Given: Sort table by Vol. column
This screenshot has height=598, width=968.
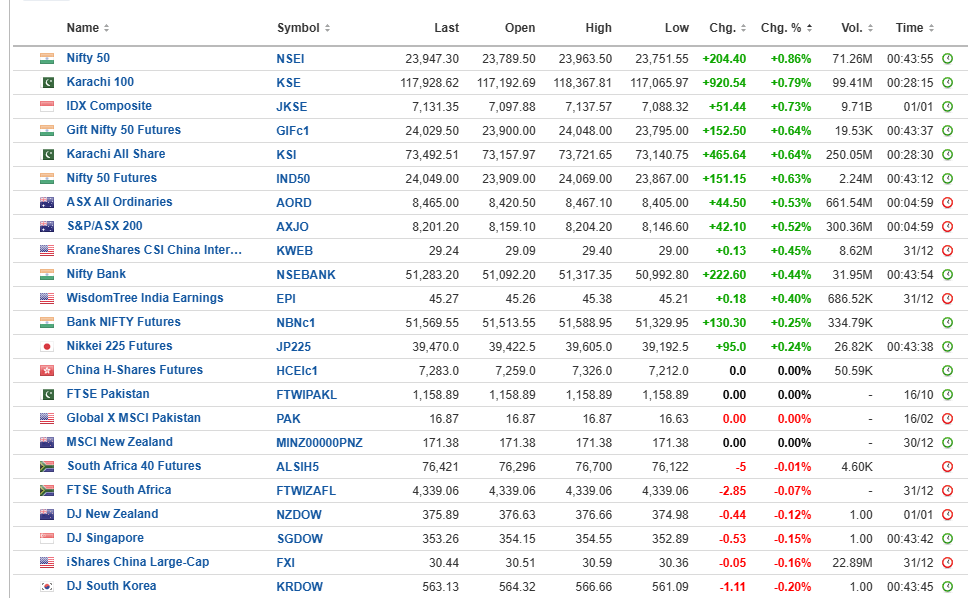Looking at the screenshot, I should coord(857,28).
